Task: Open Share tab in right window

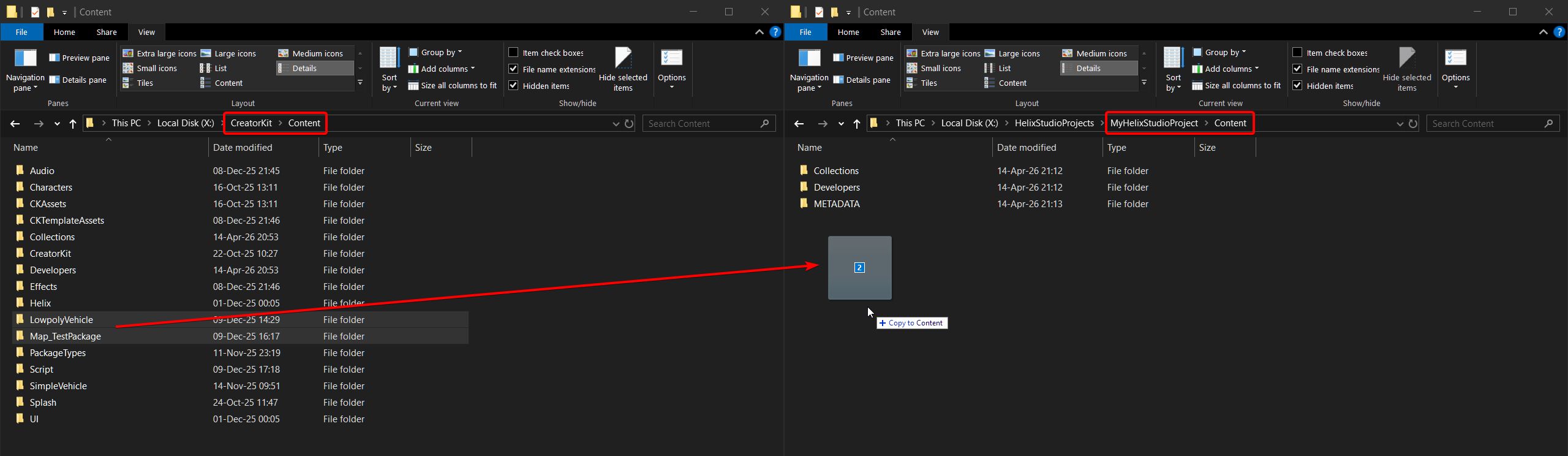Action: 891,32
